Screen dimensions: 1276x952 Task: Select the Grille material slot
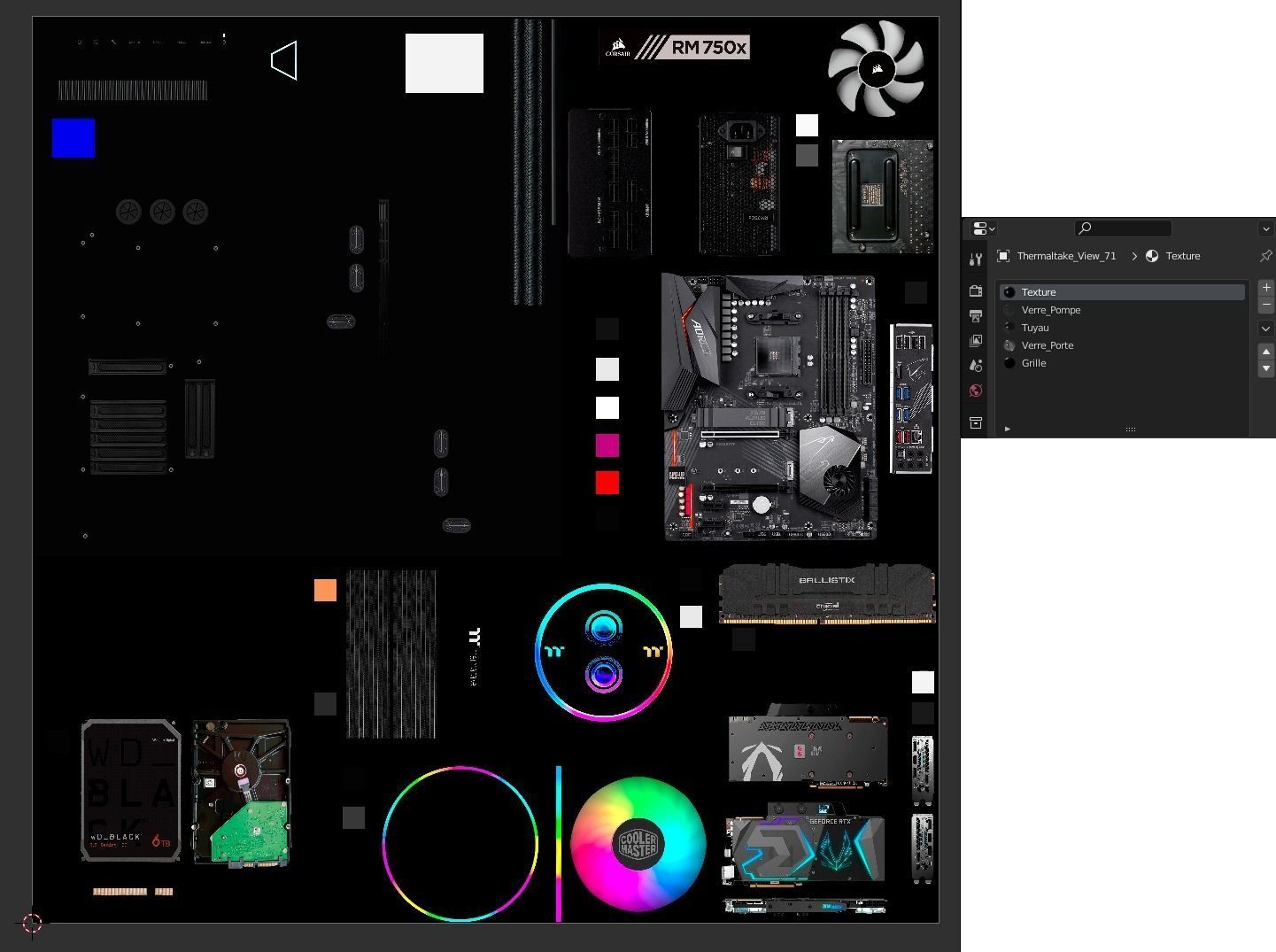(x=1123, y=363)
